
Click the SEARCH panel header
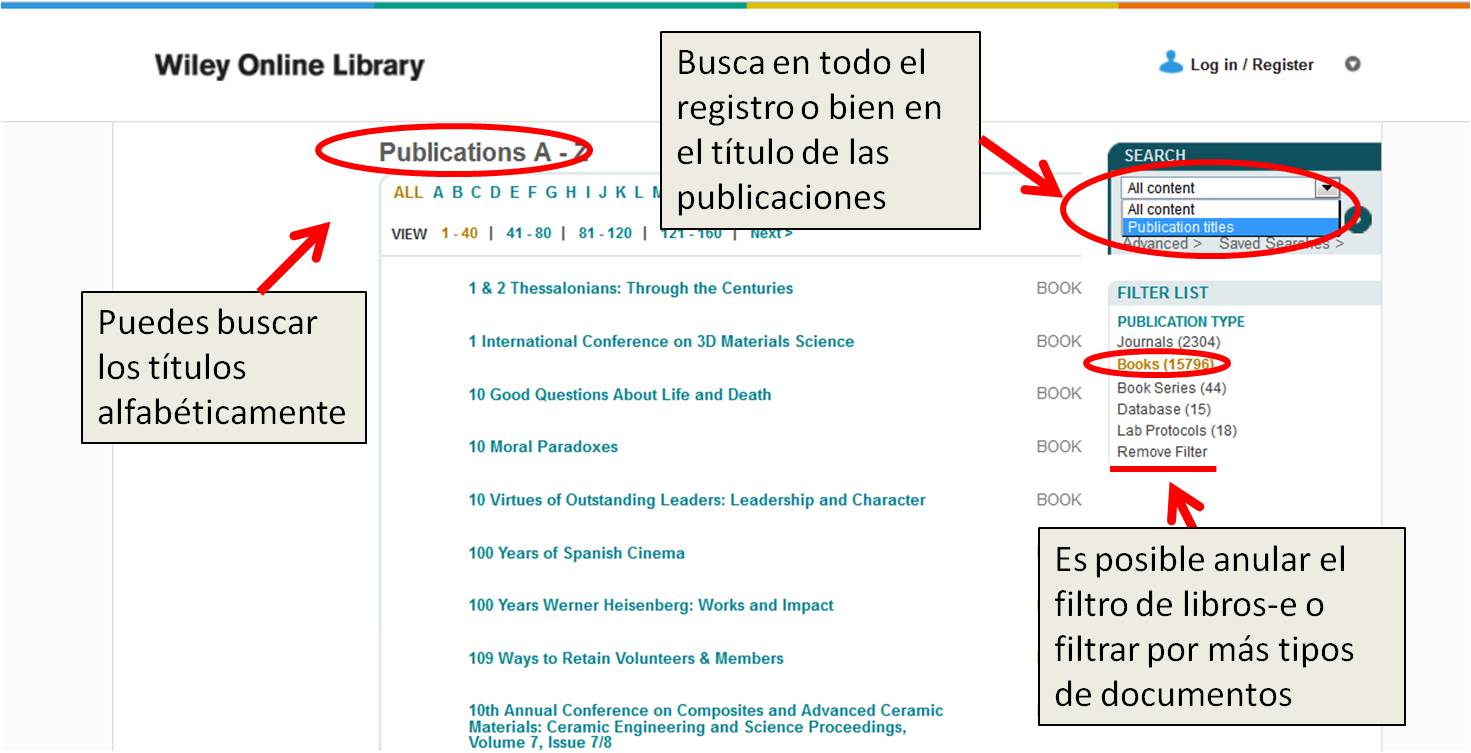click(x=1244, y=156)
